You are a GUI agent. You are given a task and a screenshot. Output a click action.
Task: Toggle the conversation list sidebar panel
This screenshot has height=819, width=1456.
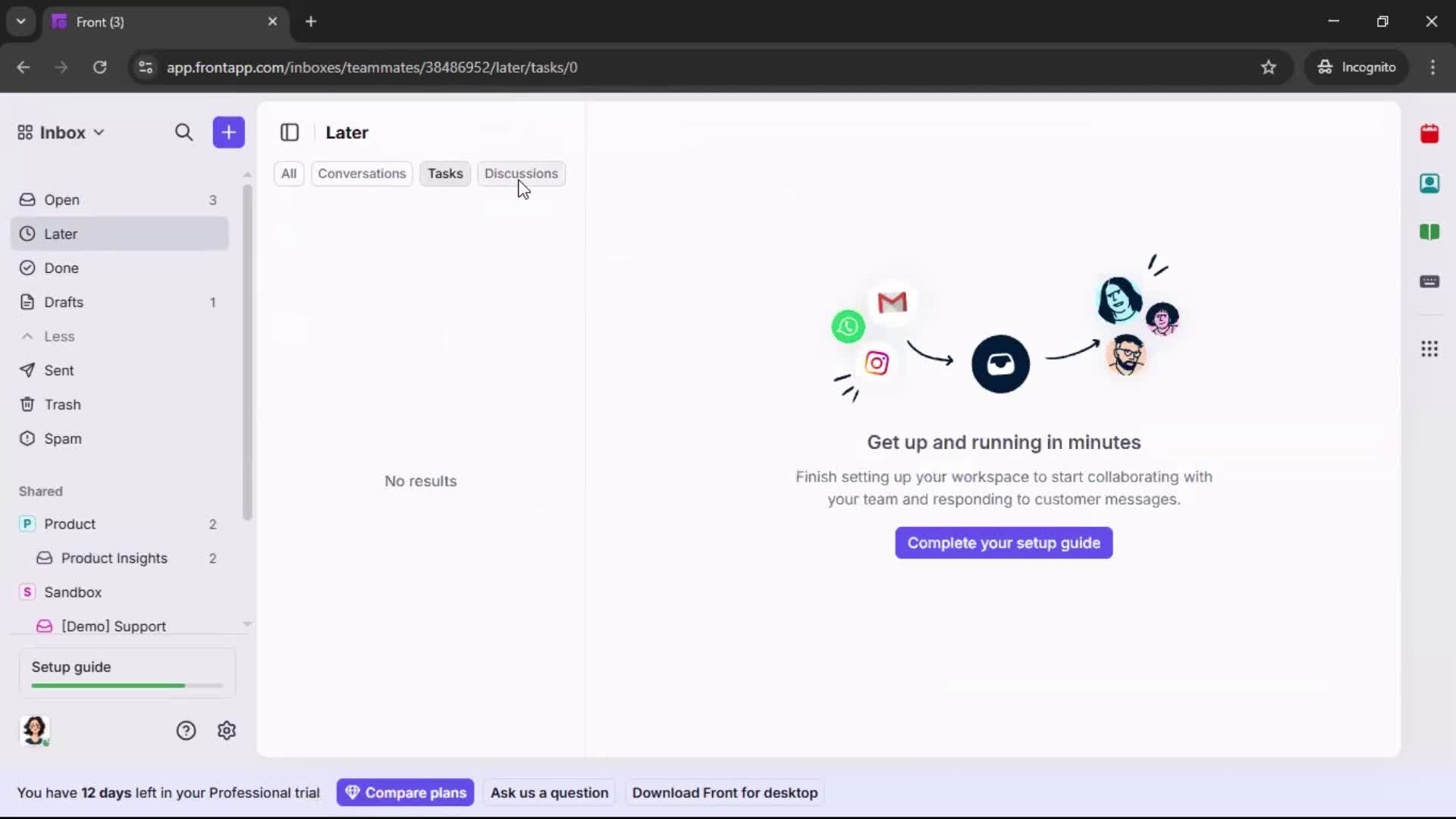[290, 132]
